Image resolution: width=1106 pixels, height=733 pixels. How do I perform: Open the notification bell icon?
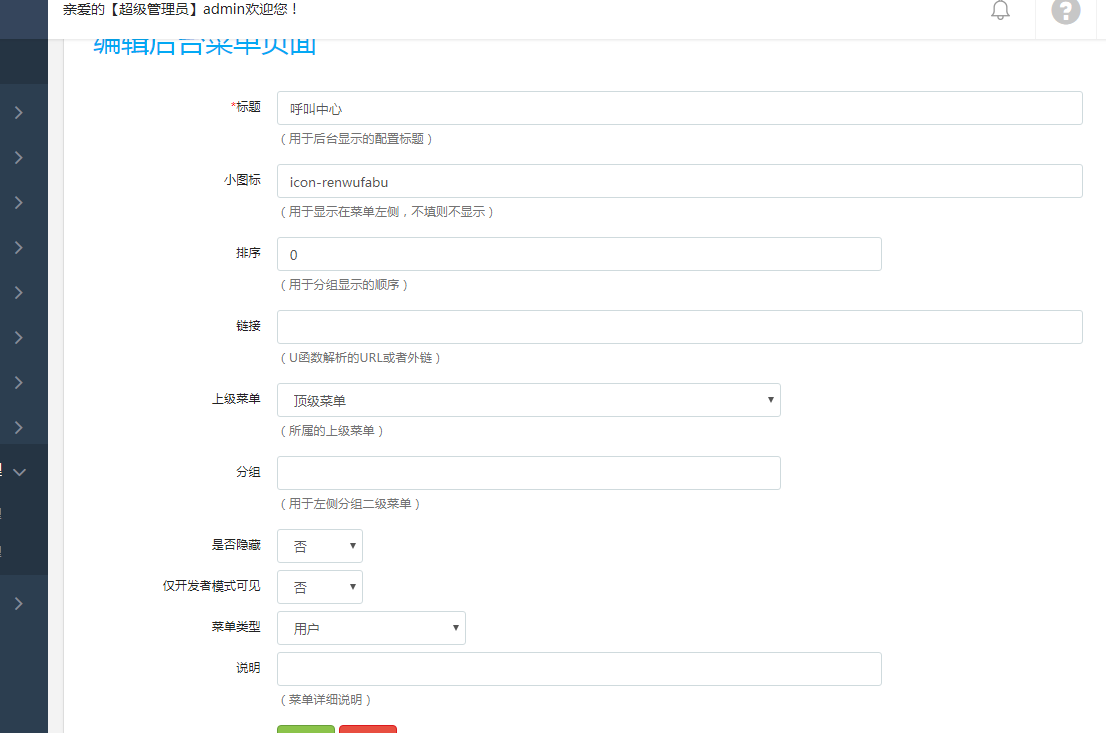click(1000, 11)
